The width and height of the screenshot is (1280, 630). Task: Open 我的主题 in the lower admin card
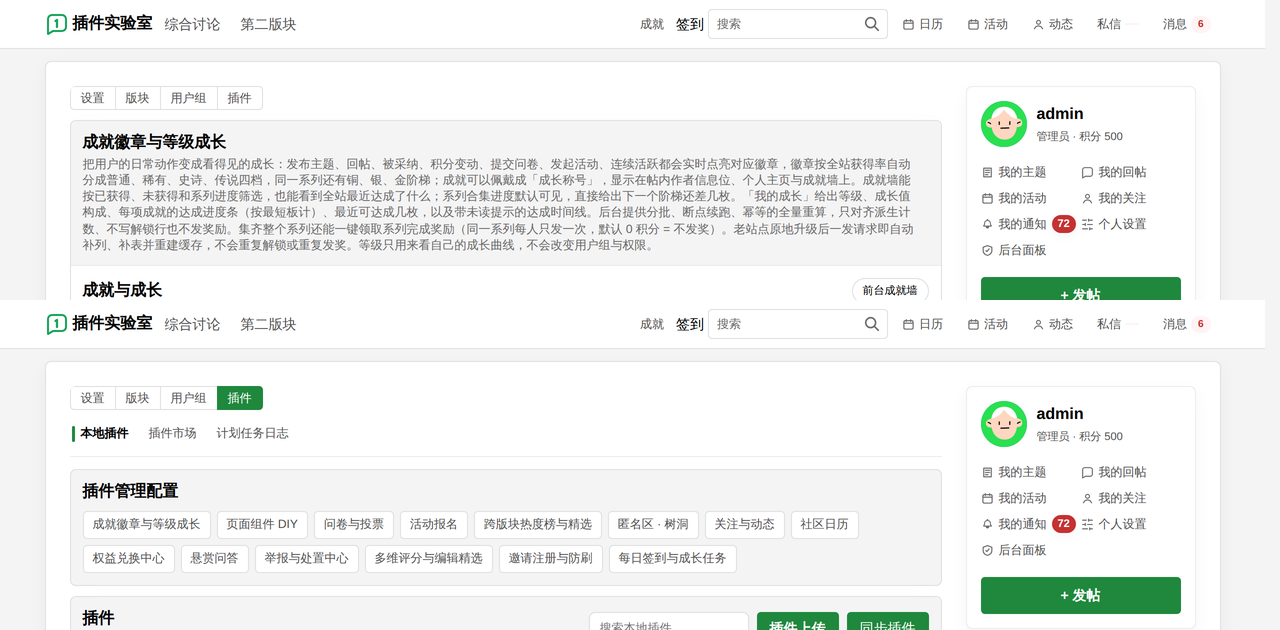pos(1014,472)
